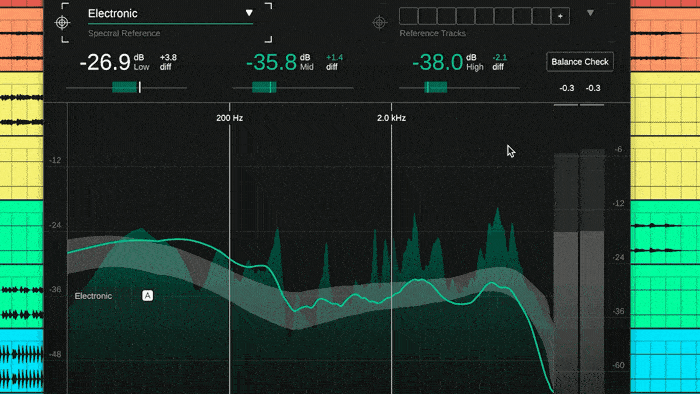The height and width of the screenshot is (394, 700).
Task: Select the Mid band -35.8 dB readout
Action: (x=271, y=62)
